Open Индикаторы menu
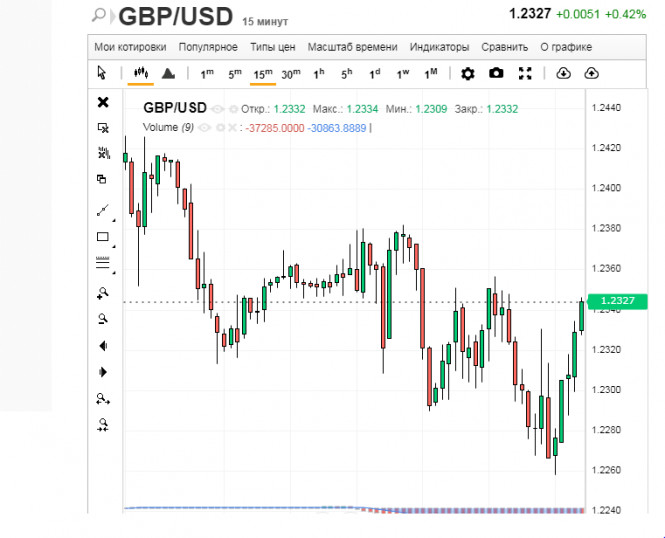Screen dimensions: 665x538 click(x=439, y=47)
